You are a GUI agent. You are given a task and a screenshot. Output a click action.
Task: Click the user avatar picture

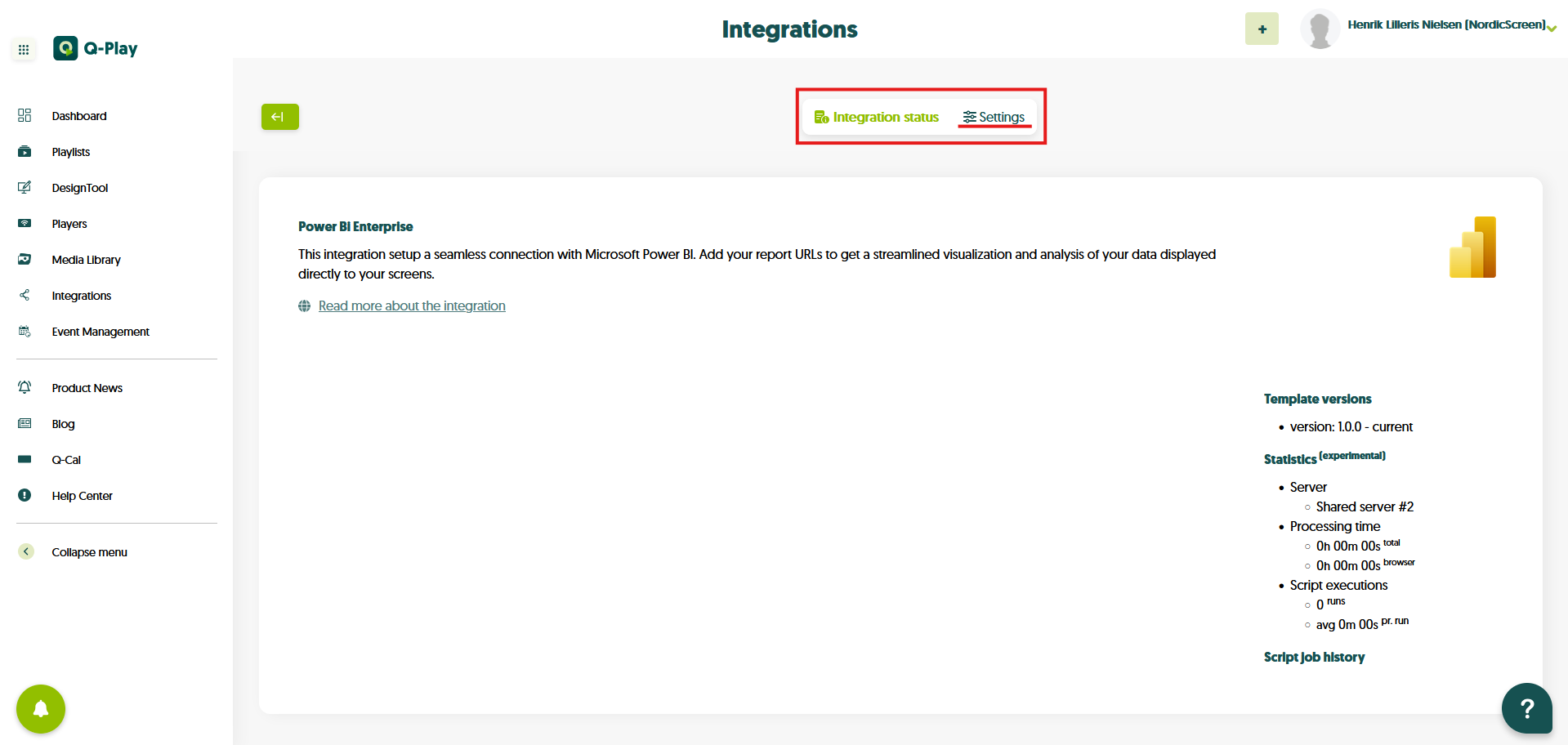tap(1319, 29)
